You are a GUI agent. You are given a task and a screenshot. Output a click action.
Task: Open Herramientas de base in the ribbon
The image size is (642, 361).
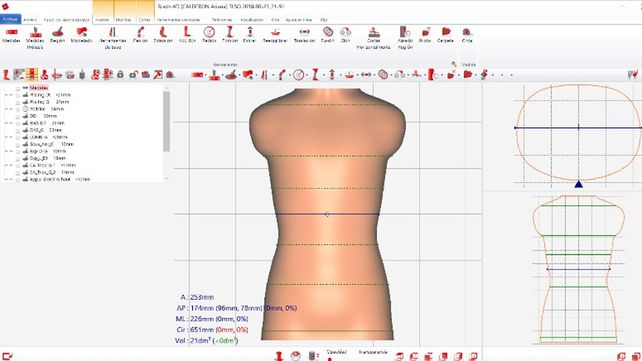(x=113, y=38)
